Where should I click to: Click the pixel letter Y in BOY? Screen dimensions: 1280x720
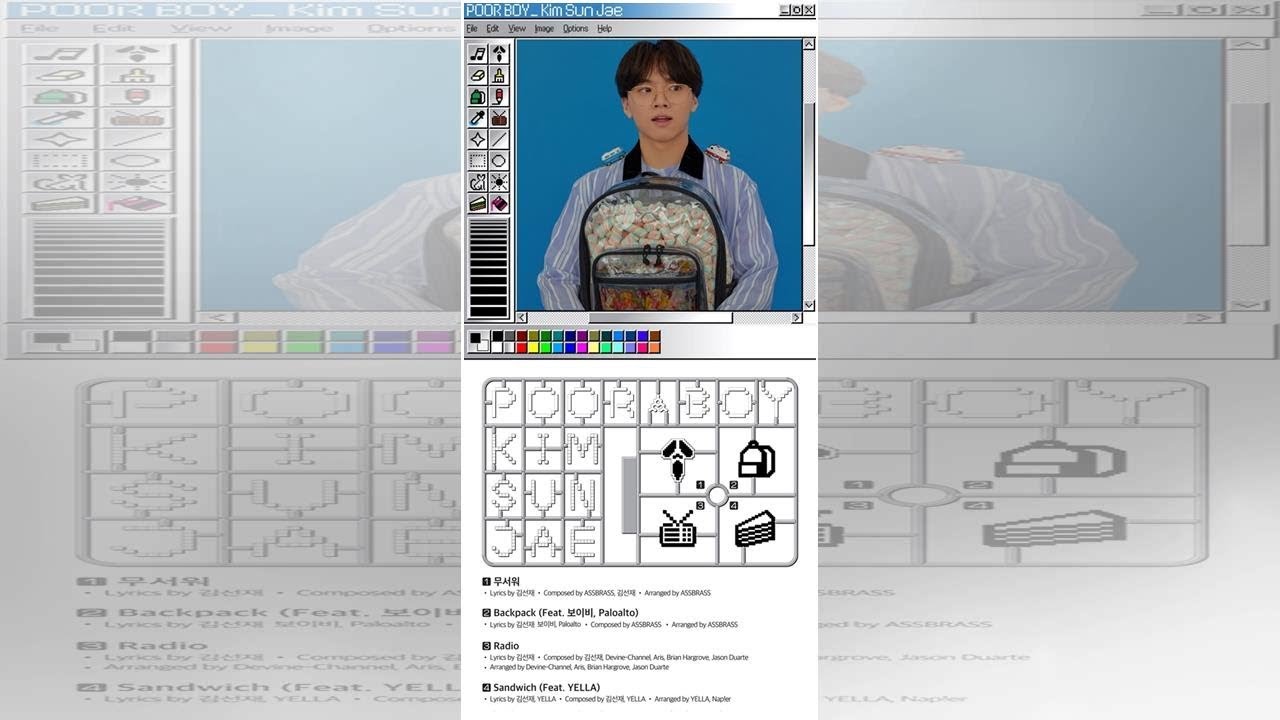(x=775, y=402)
